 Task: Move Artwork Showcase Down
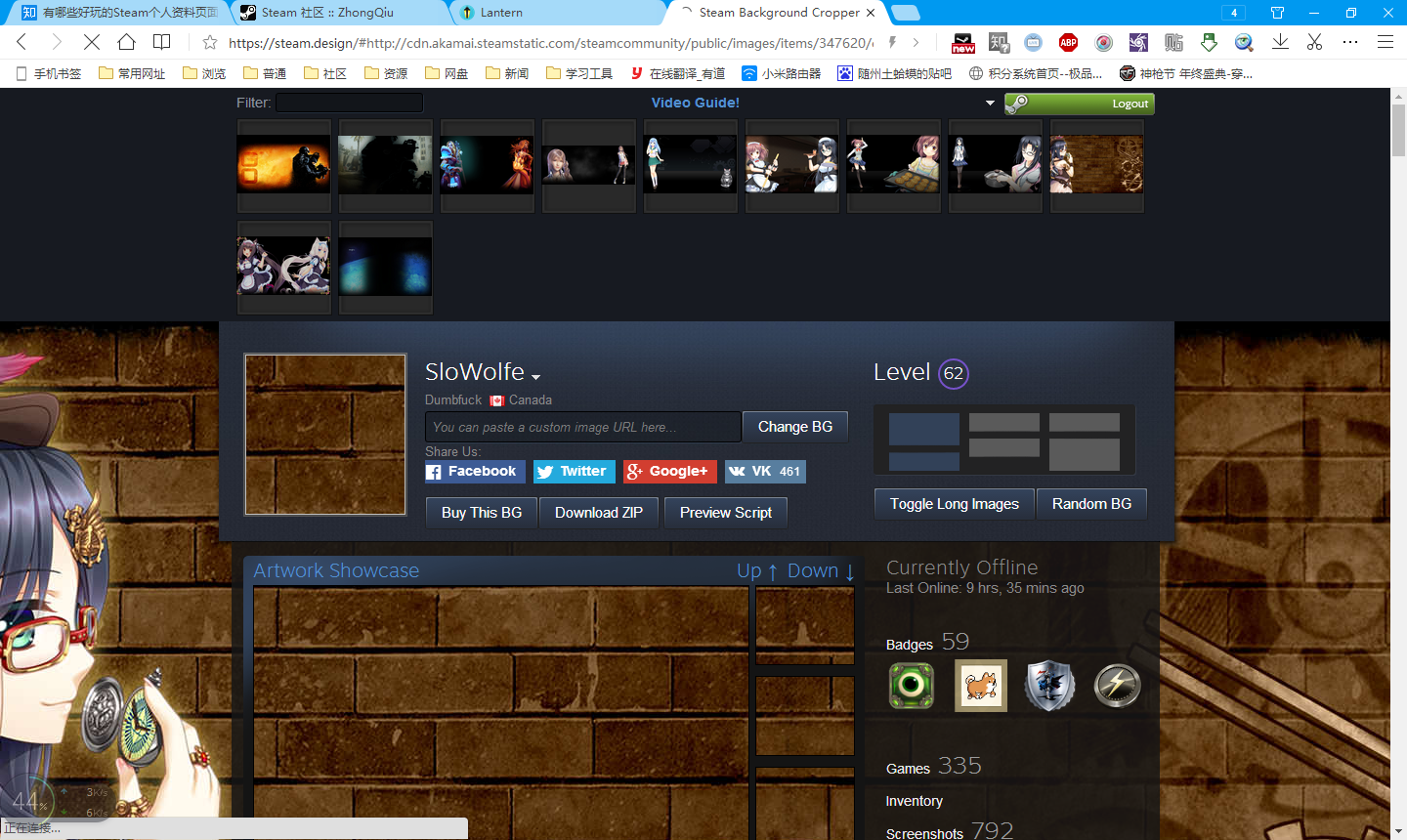tap(822, 571)
